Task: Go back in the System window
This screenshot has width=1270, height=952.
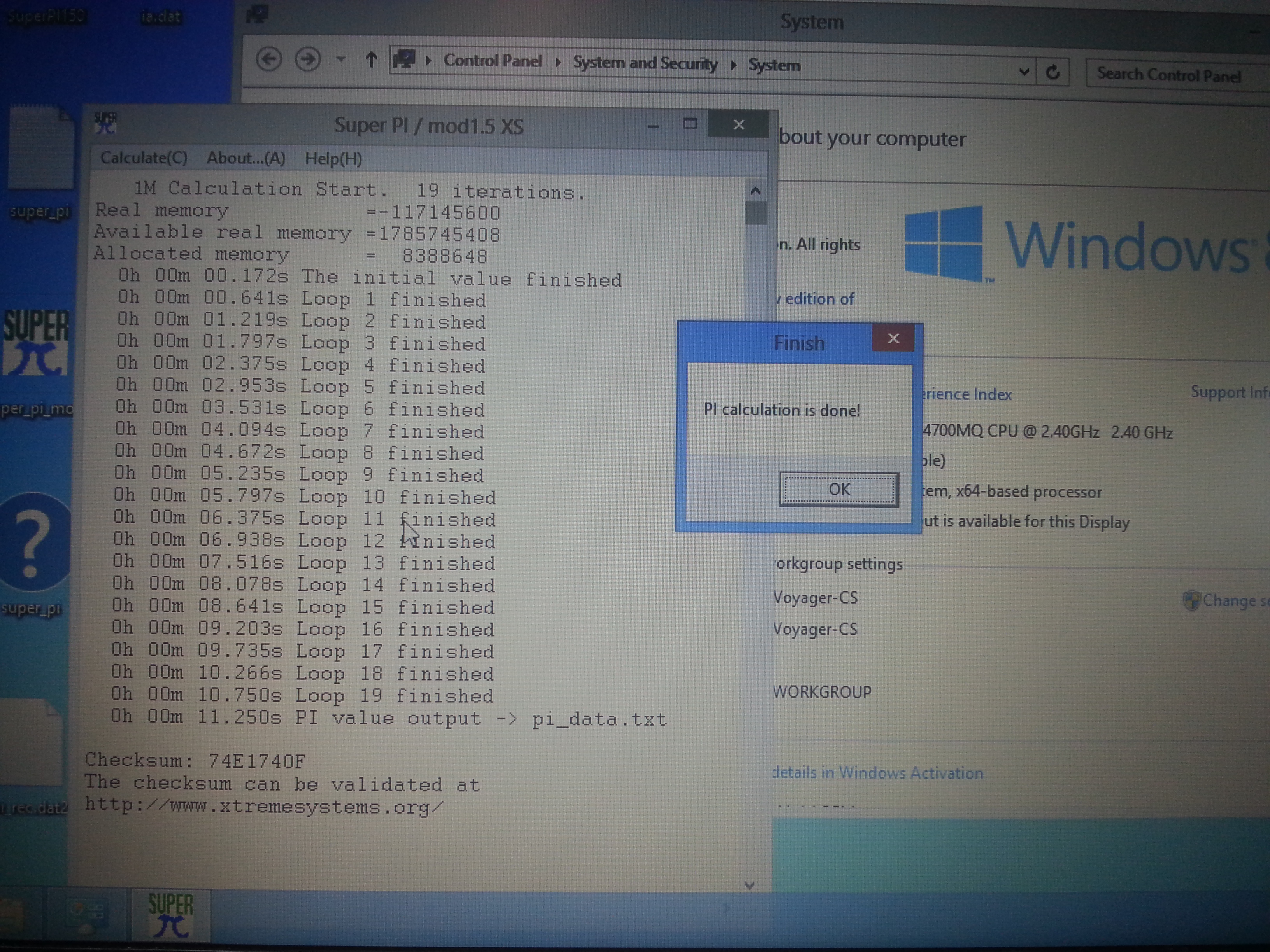Action: (268, 59)
